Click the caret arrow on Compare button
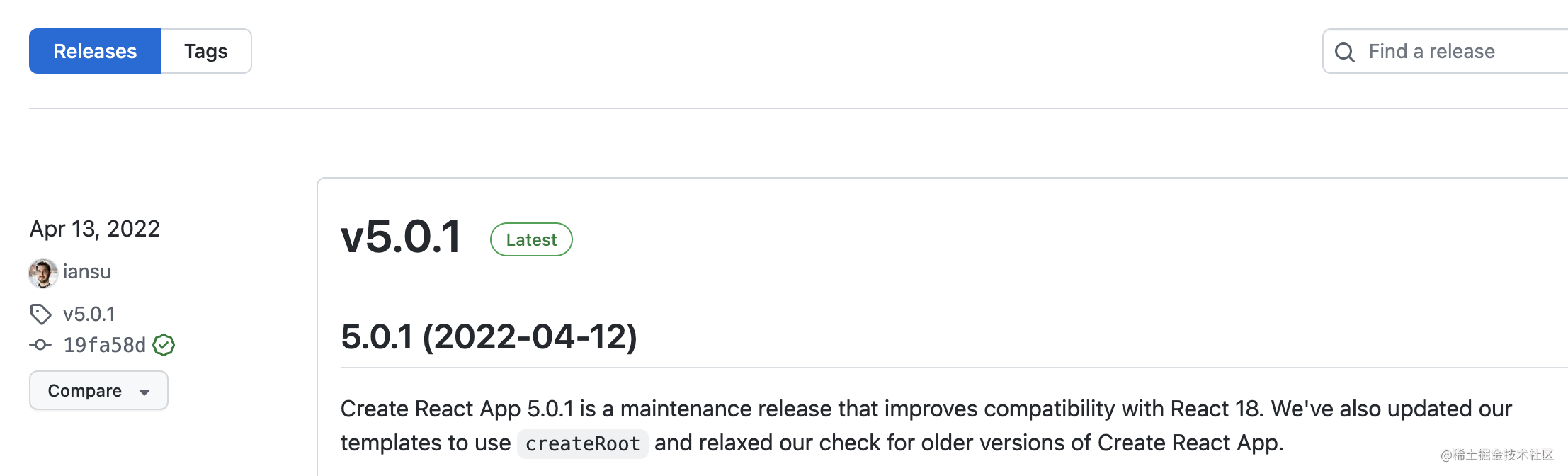The width and height of the screenshot is (1568, 476). pos(144,392)
